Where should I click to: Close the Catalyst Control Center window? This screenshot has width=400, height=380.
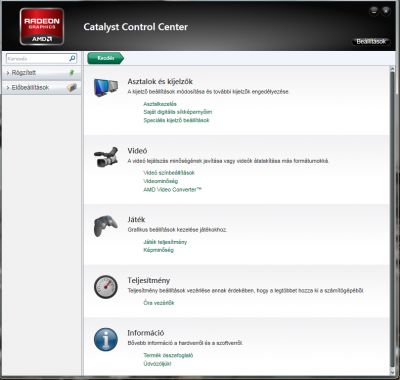point(386,11)
